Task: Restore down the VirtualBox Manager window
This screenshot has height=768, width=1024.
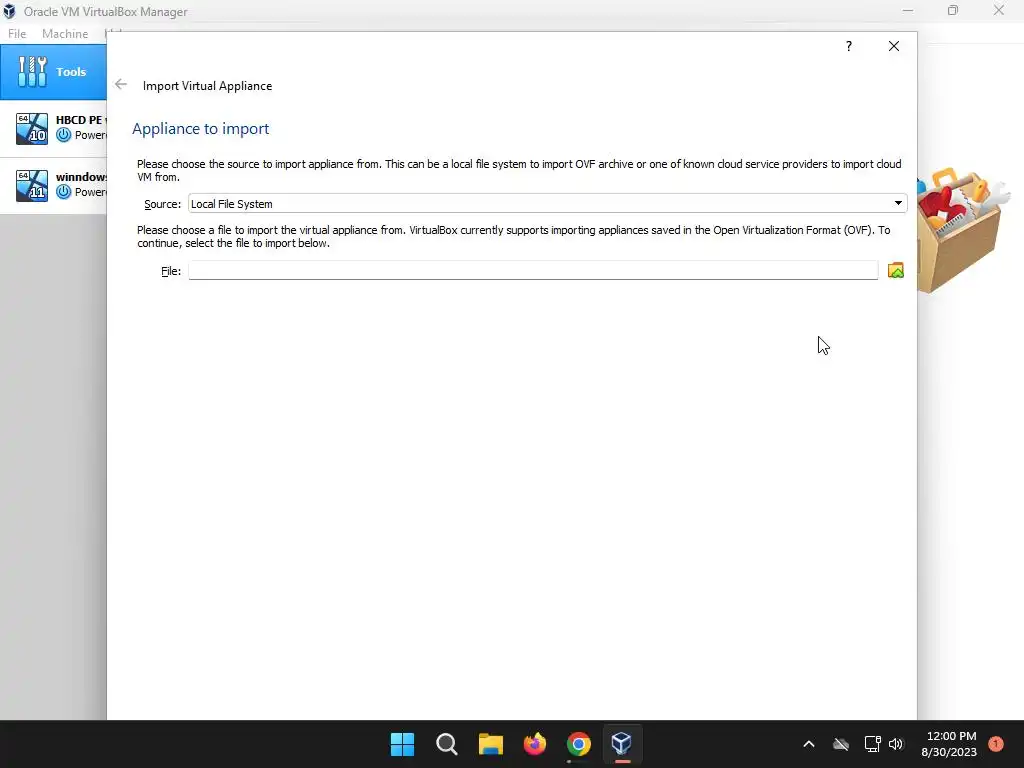Action: [x=953, y=10]
